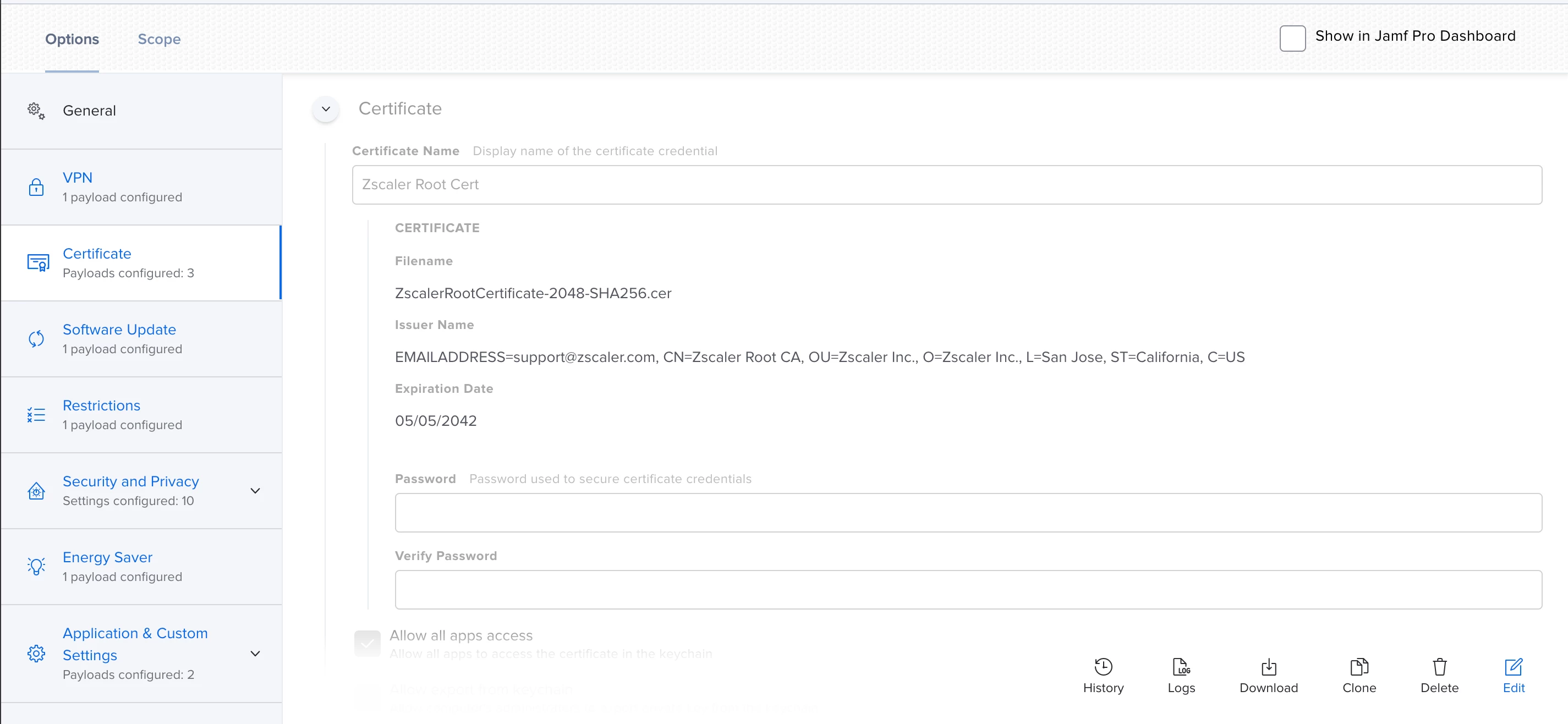Select the Software Update payload
Screen dimensions: 1568x724
point(141,338)
